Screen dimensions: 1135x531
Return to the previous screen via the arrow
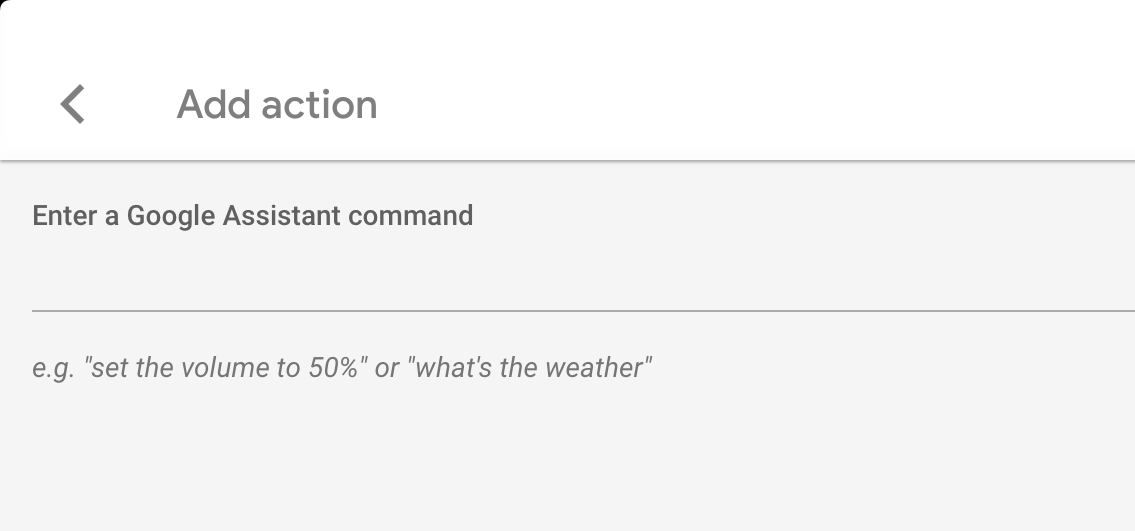coord(72,104)
